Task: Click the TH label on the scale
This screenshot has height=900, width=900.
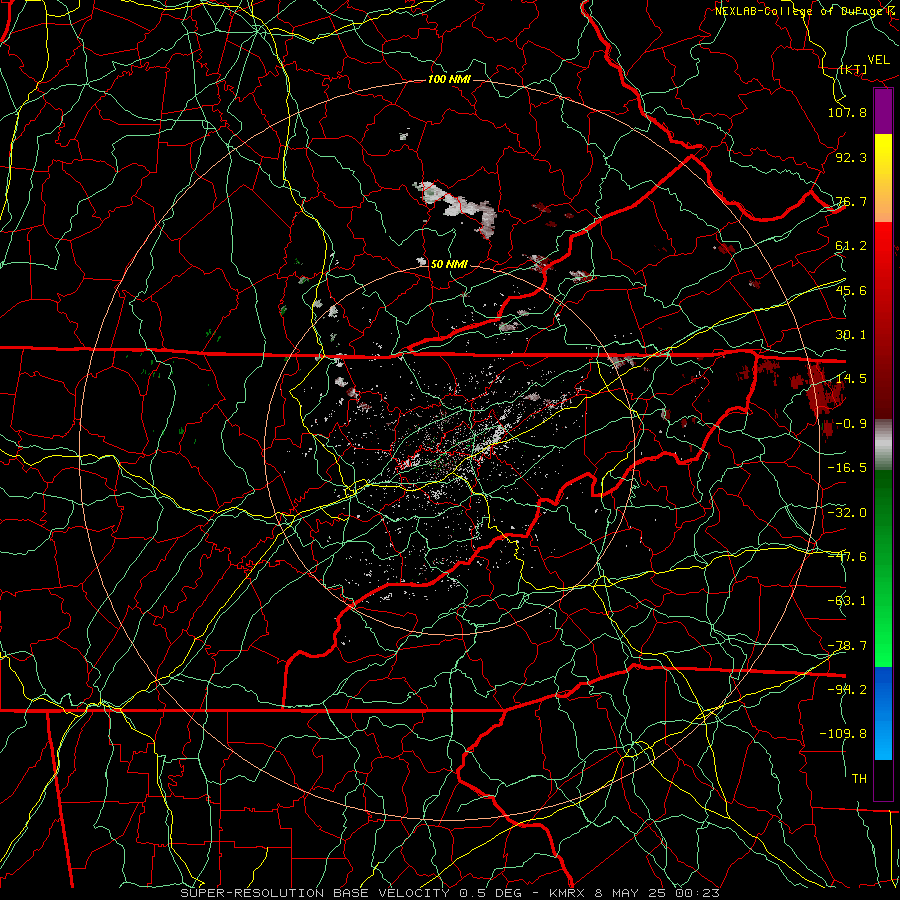Action: click(859, 779)
